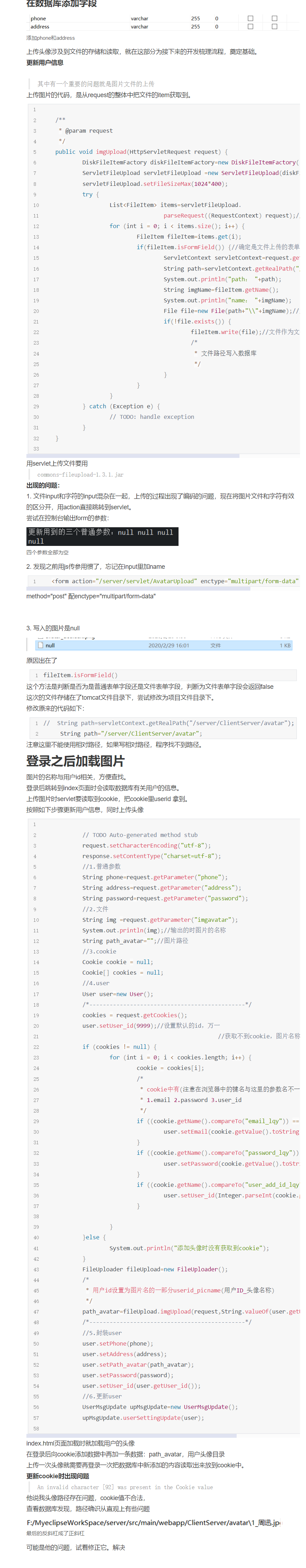Click the heading '登录之后加载图片'
The height and width of the screenshot is (1568, 306).
(x=76, y=761)
